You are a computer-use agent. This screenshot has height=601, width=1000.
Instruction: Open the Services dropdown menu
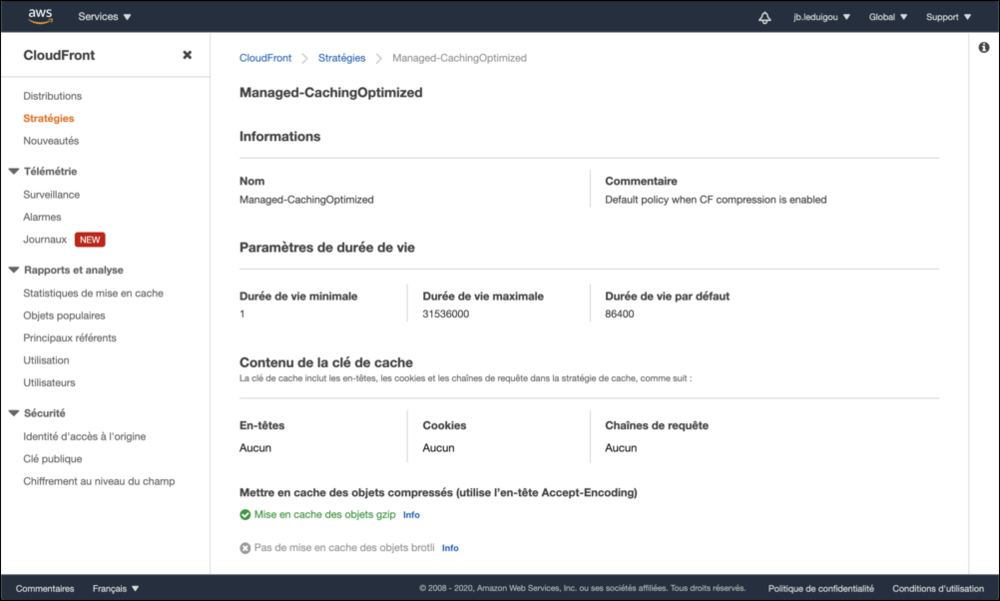tap(105, 17)
